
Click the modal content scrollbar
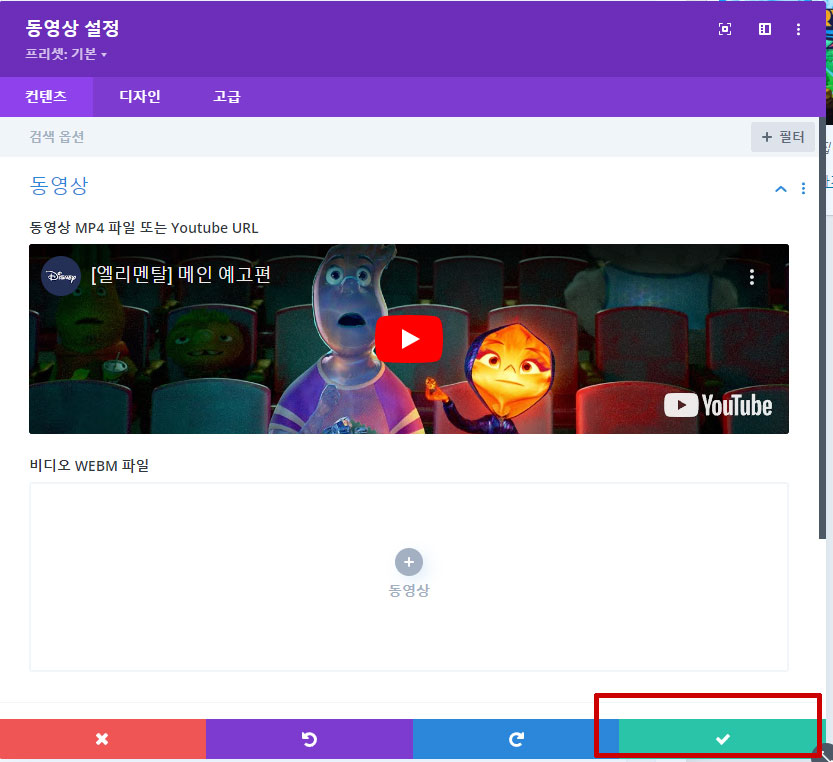pyautogui.click(x=822, y=328)
